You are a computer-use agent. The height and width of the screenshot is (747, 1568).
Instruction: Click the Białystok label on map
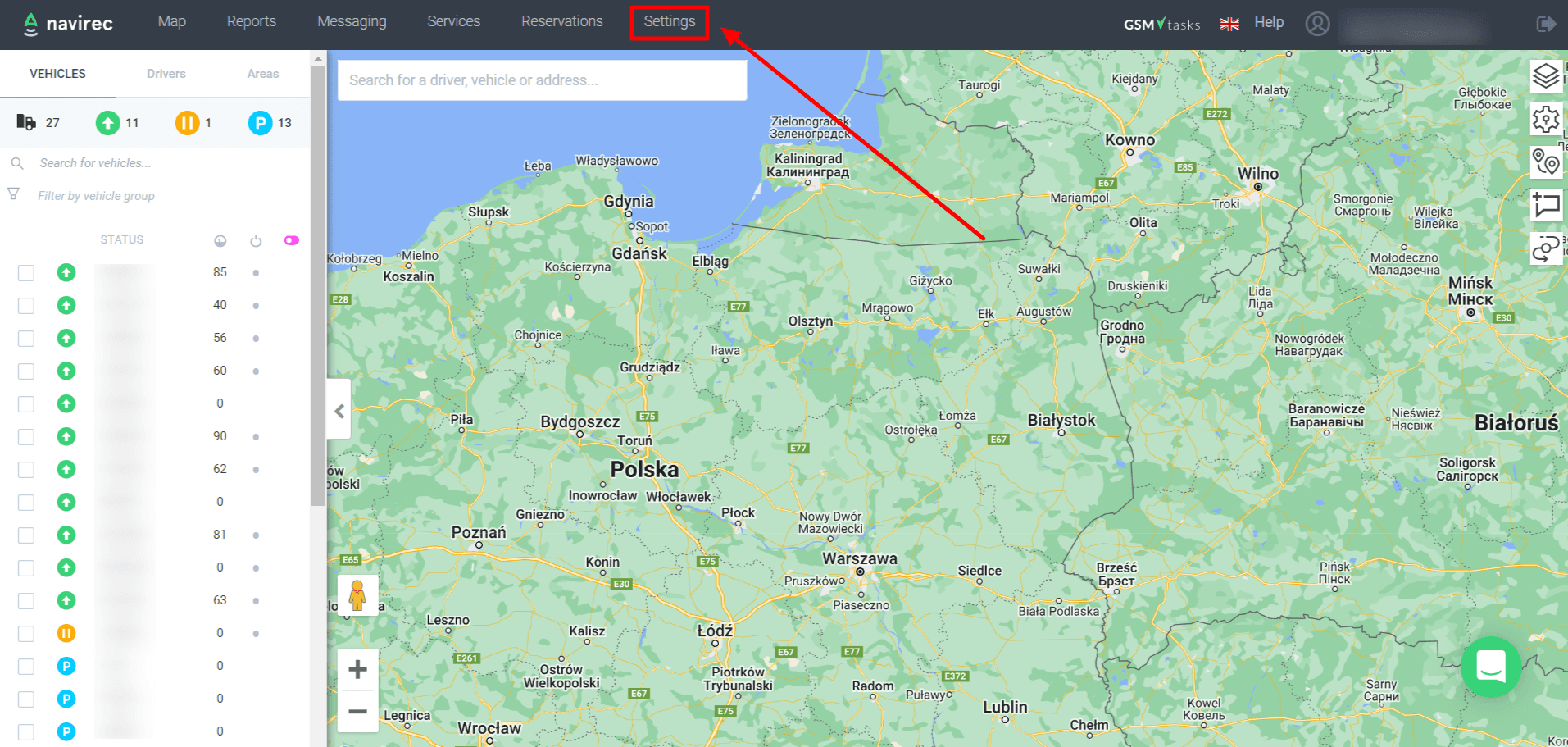[x=1061, y=420]
